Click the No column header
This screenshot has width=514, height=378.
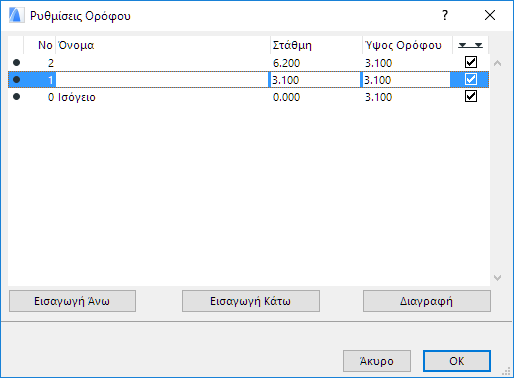(40, 45)
